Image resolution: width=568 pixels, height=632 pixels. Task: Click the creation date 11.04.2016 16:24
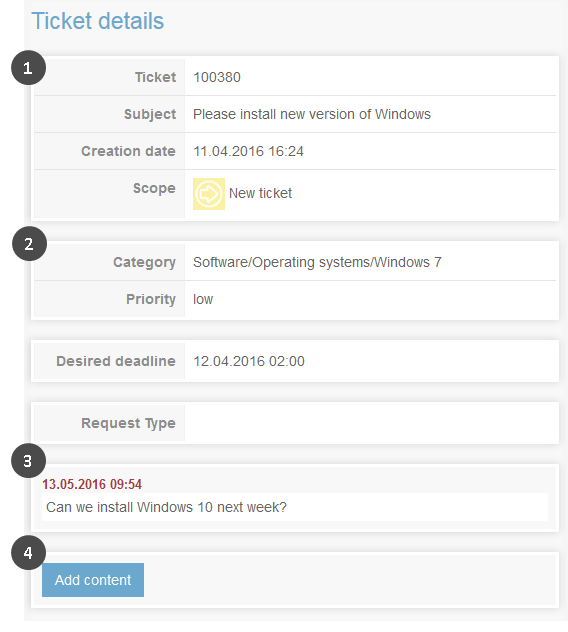coord(248,151)
